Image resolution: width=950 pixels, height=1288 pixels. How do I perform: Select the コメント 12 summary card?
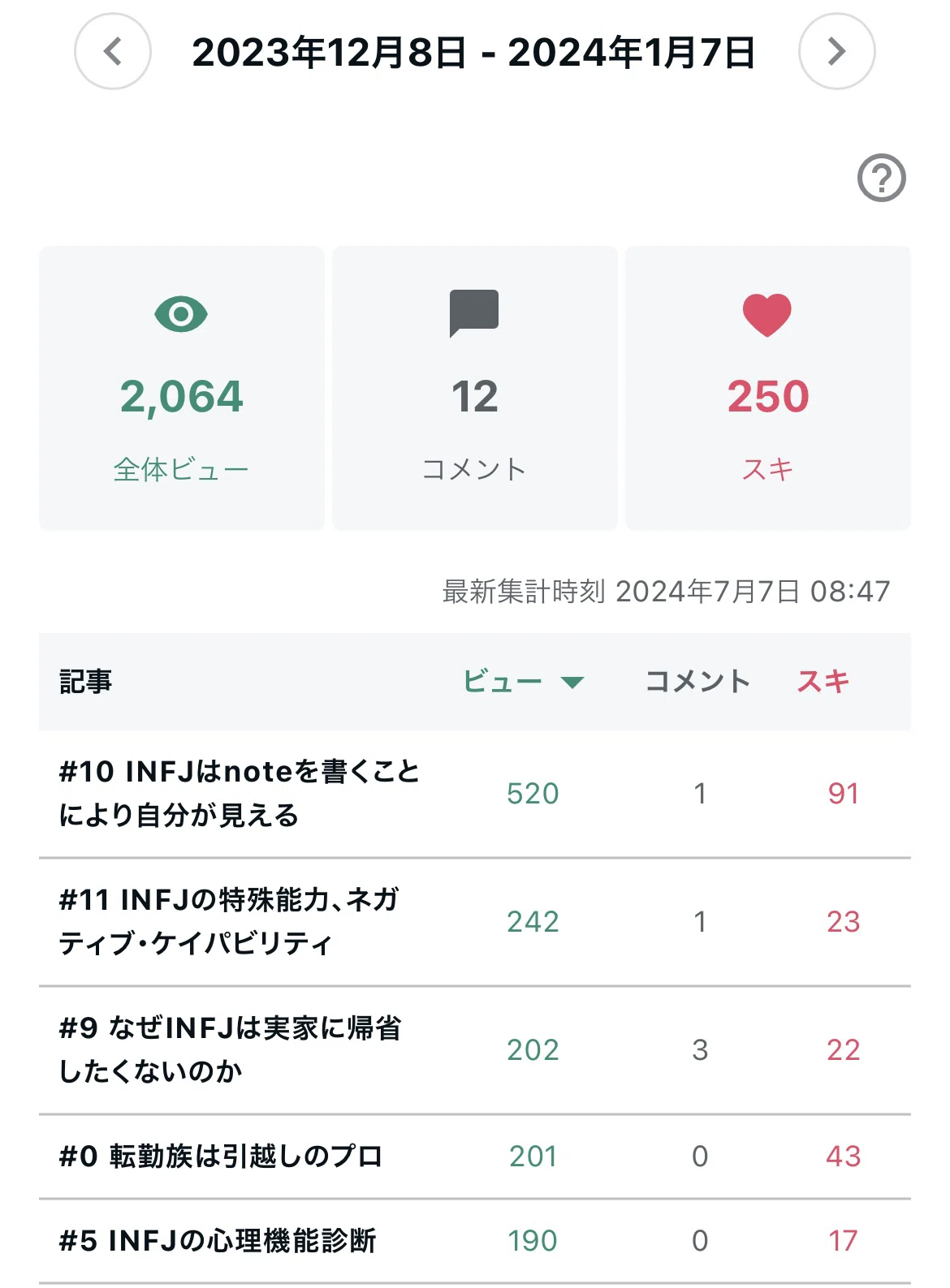tap(475, 389)
